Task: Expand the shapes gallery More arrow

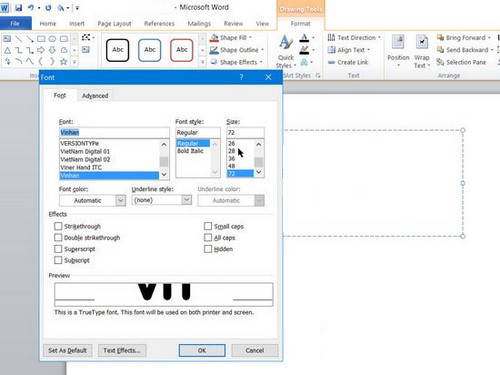Action: click(74, 62)
